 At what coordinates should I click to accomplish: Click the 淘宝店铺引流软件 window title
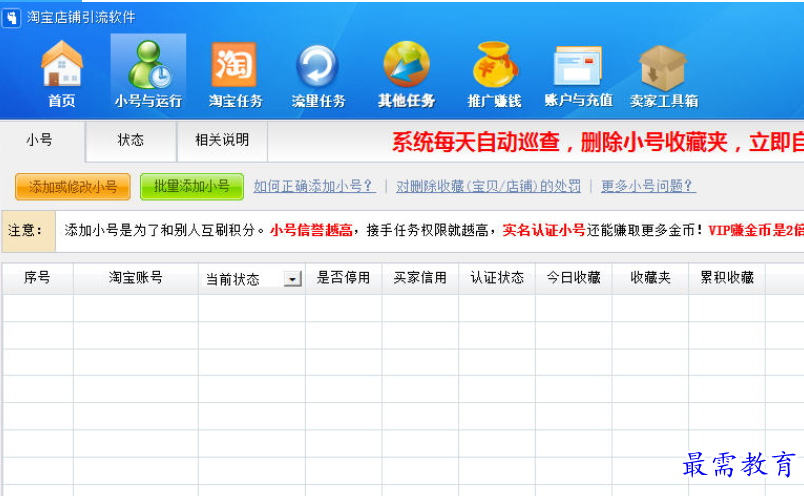(81, 17)
